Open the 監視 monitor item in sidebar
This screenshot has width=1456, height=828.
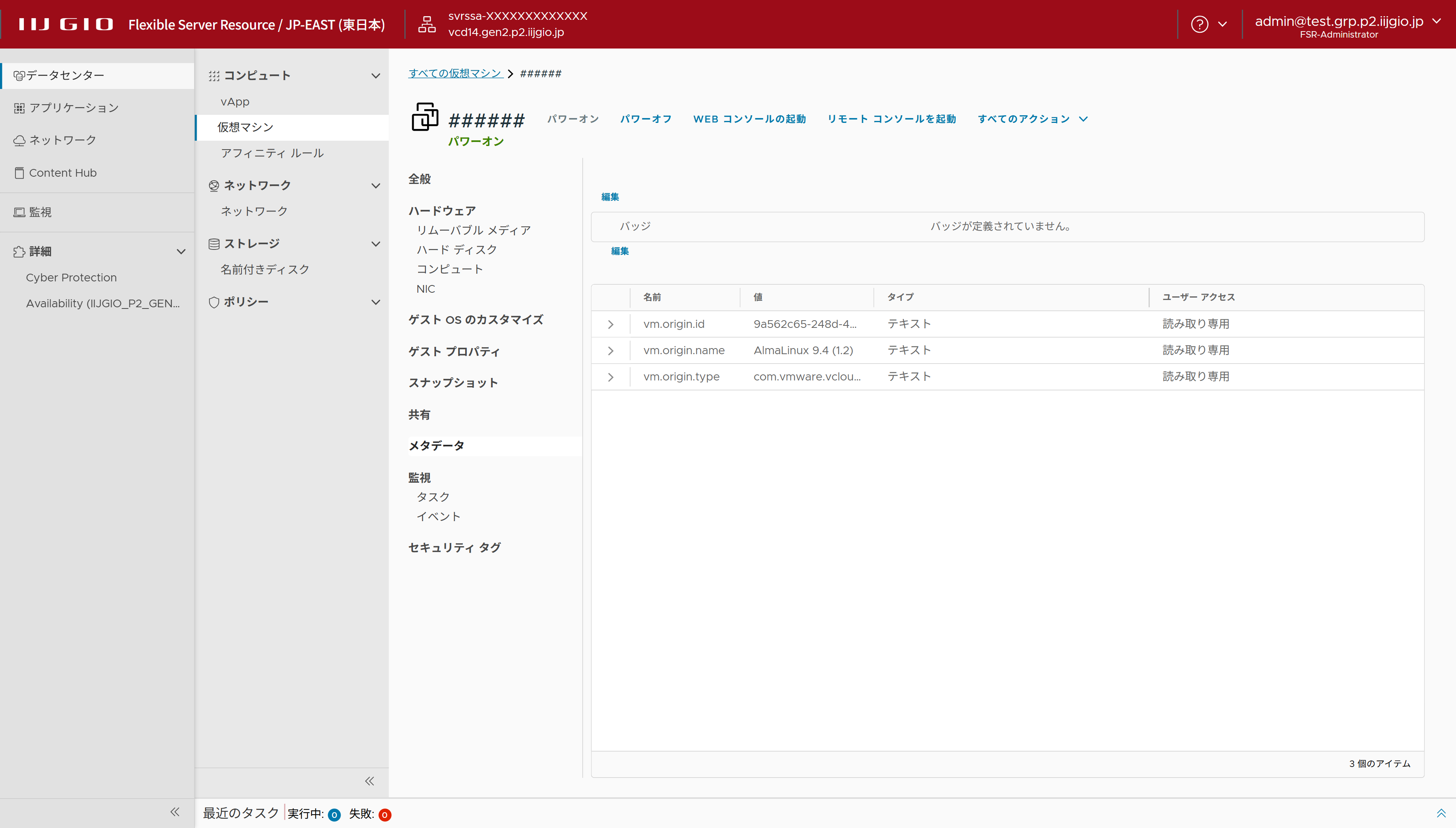(x=40, y=212)
